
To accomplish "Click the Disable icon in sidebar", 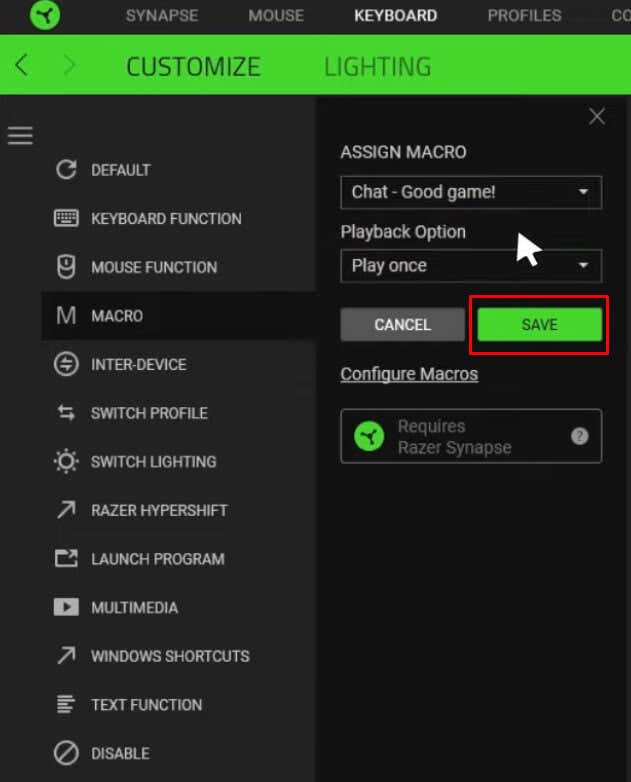I will 66,753.
